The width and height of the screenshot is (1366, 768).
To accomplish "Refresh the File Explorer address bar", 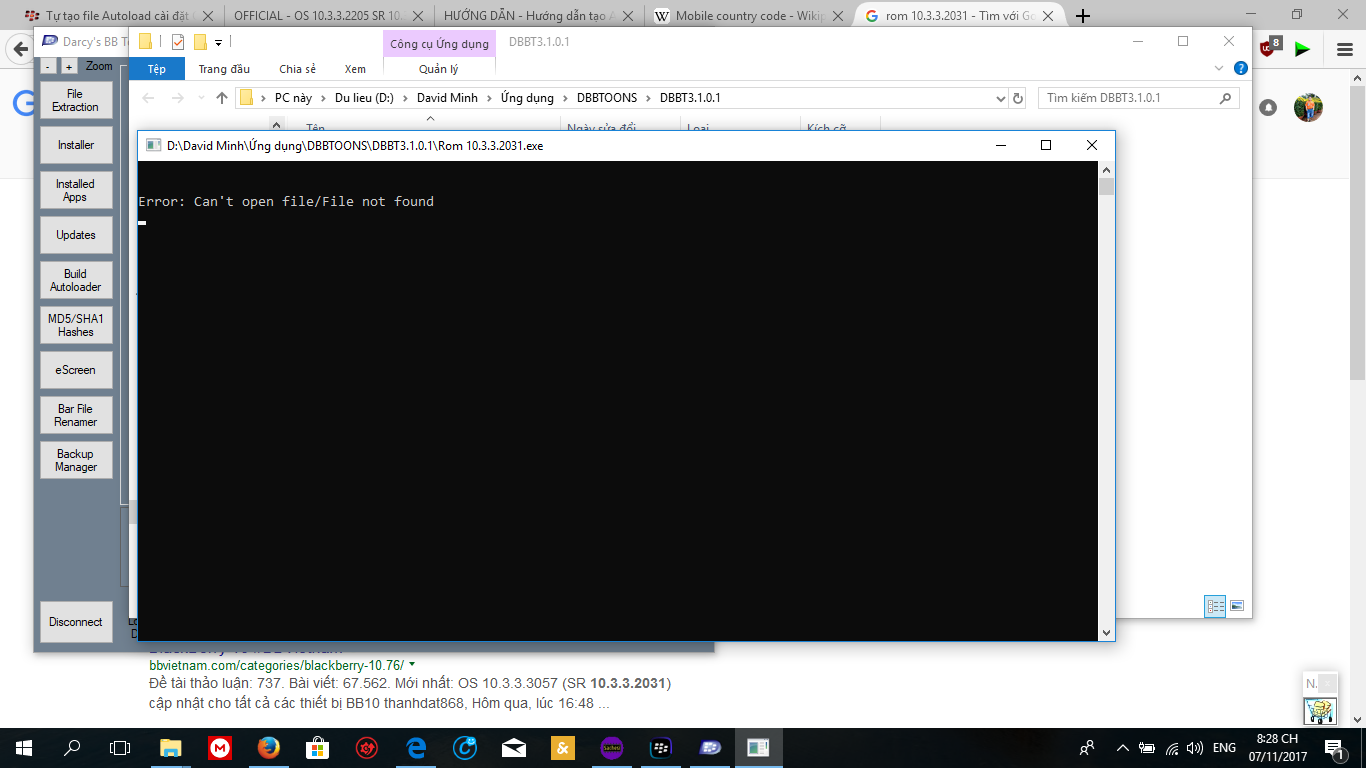I will coord(1018,98).
